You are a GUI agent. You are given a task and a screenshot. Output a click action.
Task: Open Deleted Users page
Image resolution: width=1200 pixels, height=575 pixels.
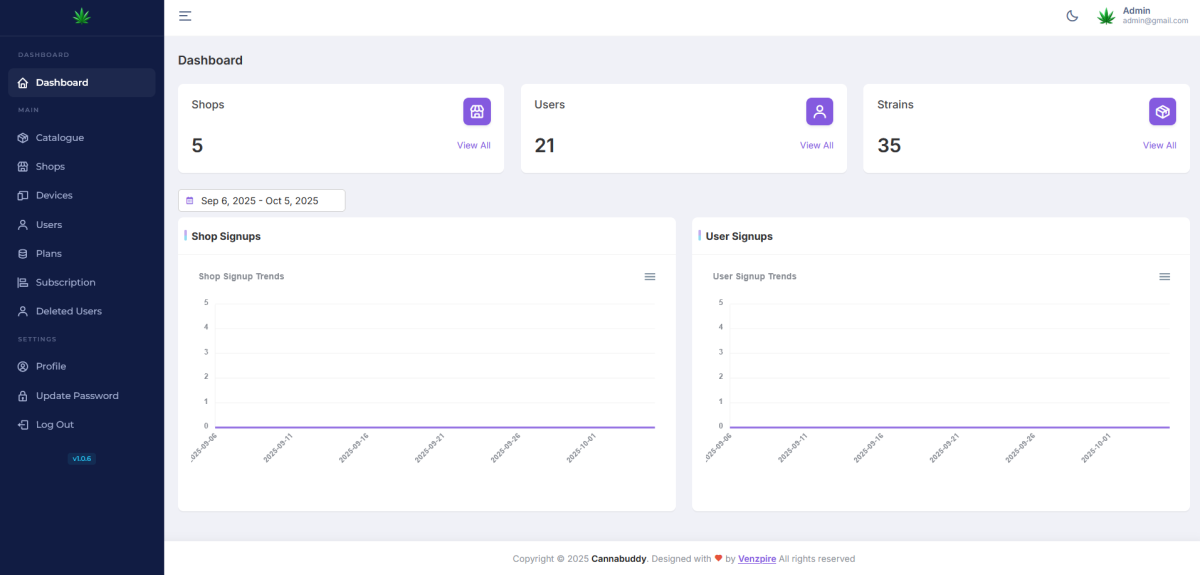69,312
